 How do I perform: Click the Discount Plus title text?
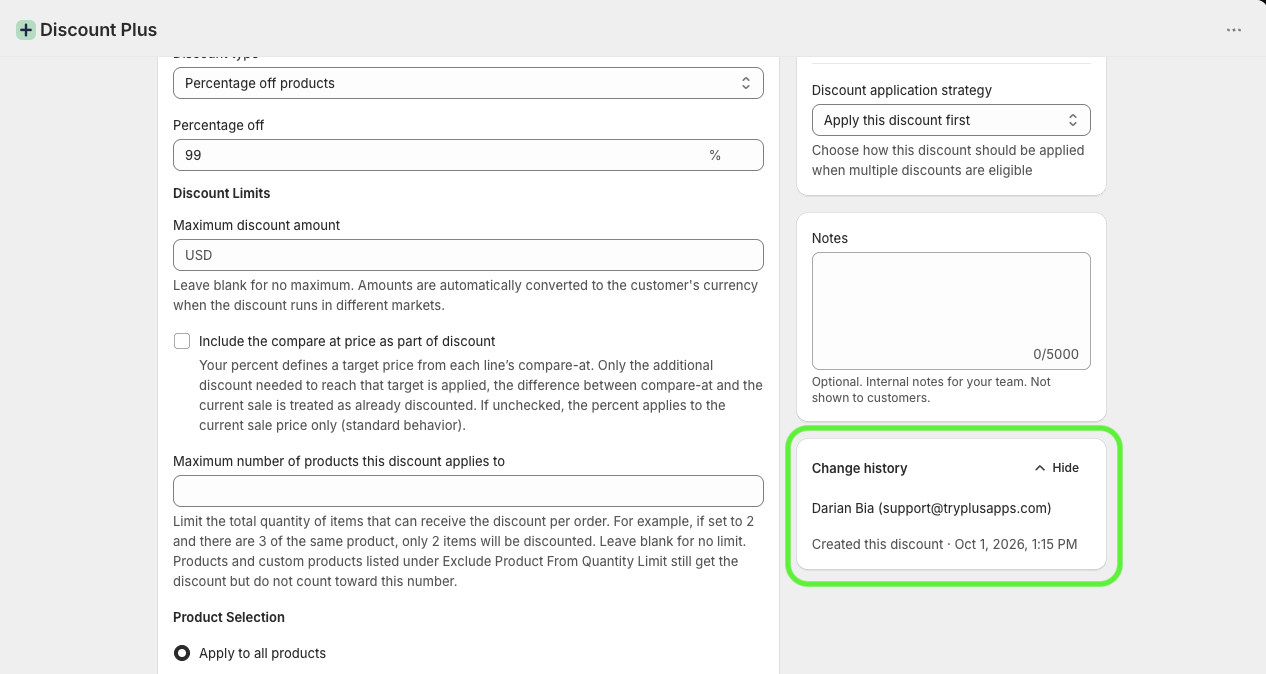[98, 30]
